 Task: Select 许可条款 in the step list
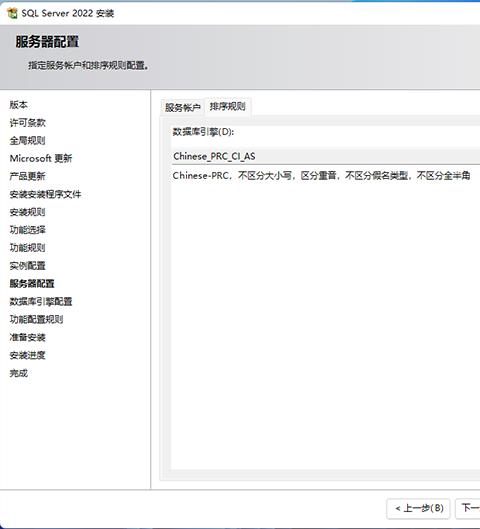(27, 122)
